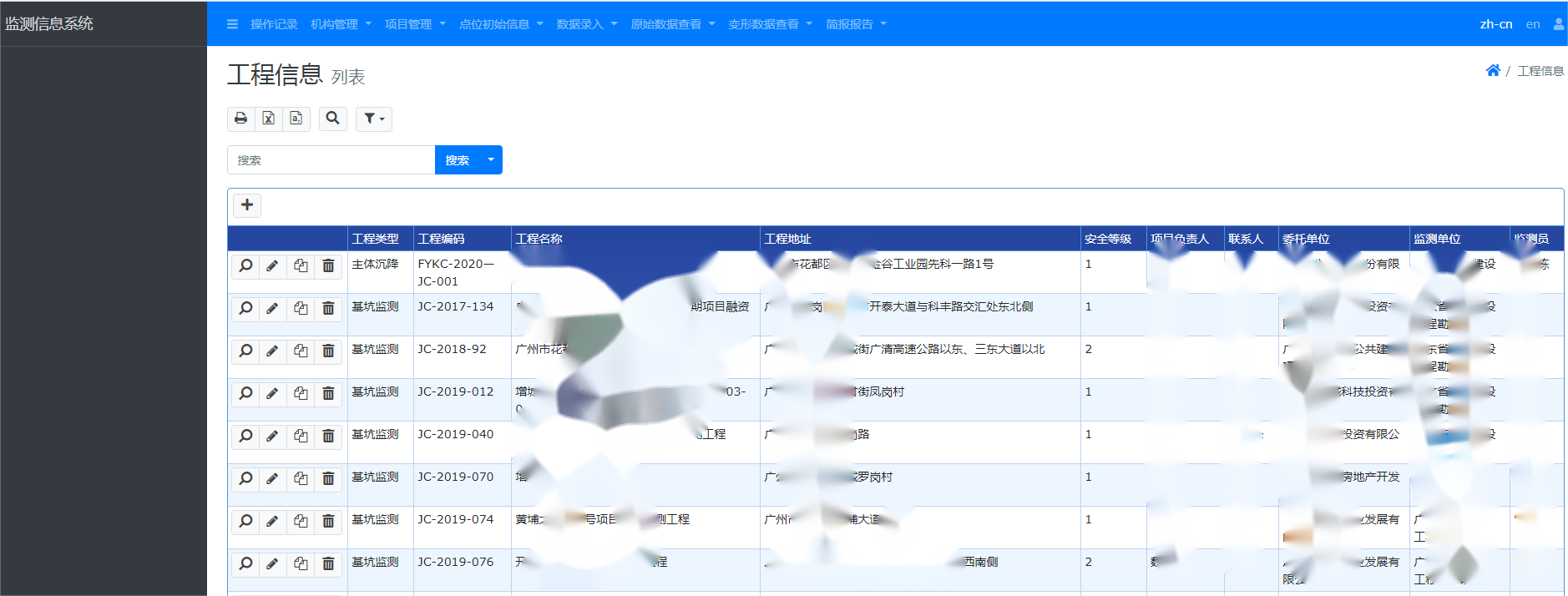The image size is (1568, 596).
Task: Sort by the 工程编码 column header
Action: click(x=442, y=239)
